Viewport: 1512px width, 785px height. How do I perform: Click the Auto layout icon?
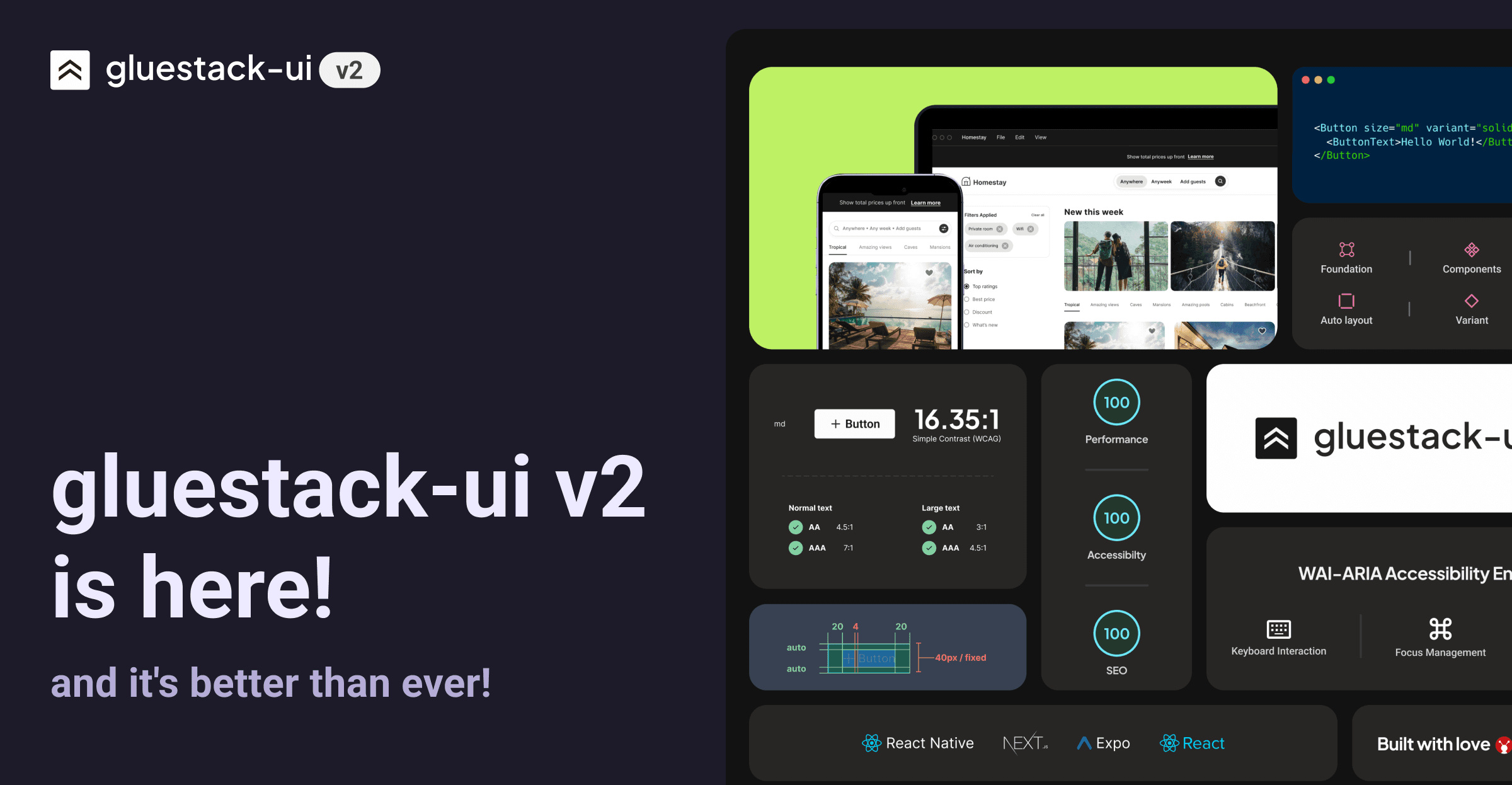point(1346,298)
